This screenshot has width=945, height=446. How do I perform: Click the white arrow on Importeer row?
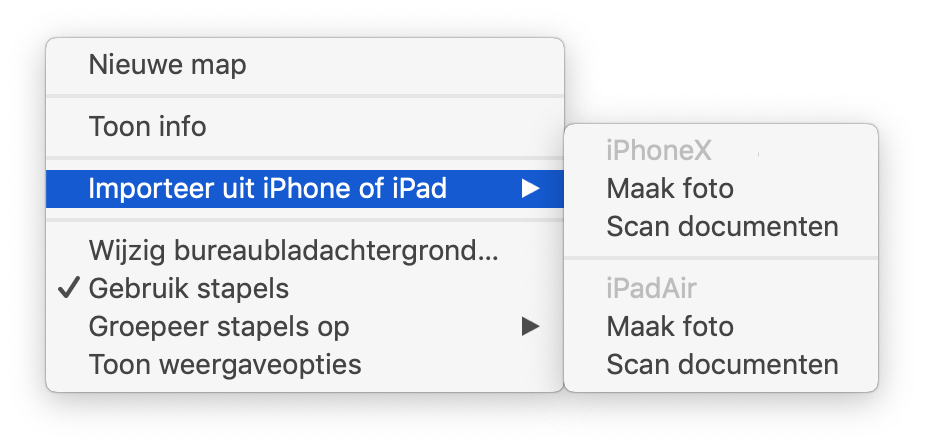coord(530,189)
